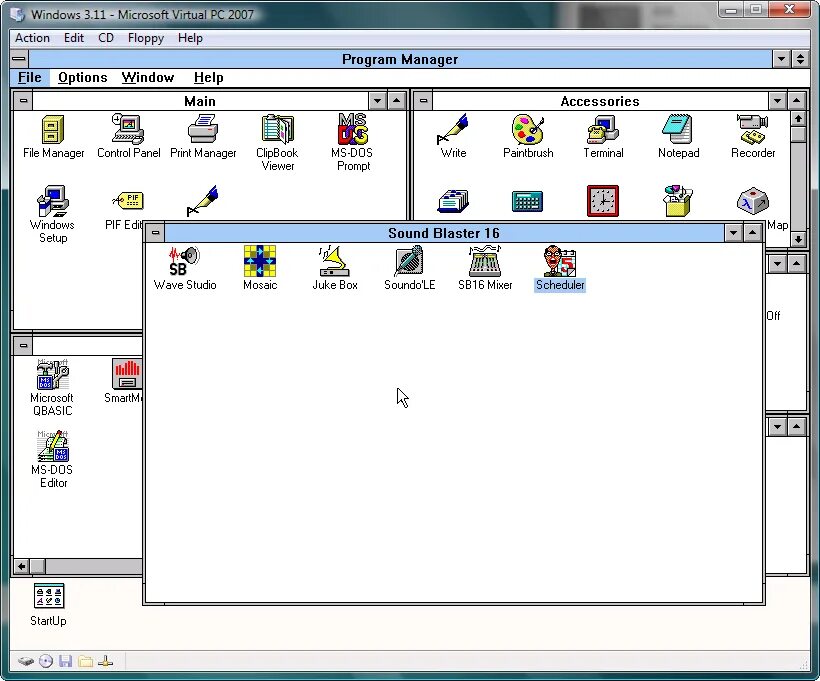Click the Virtual PC hard disk status icon
The image size is (820, 681).
point(26,662)
